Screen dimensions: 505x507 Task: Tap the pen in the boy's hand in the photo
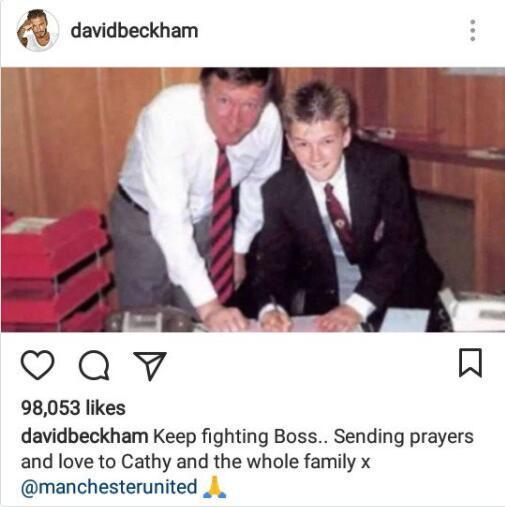click(276, 308)
